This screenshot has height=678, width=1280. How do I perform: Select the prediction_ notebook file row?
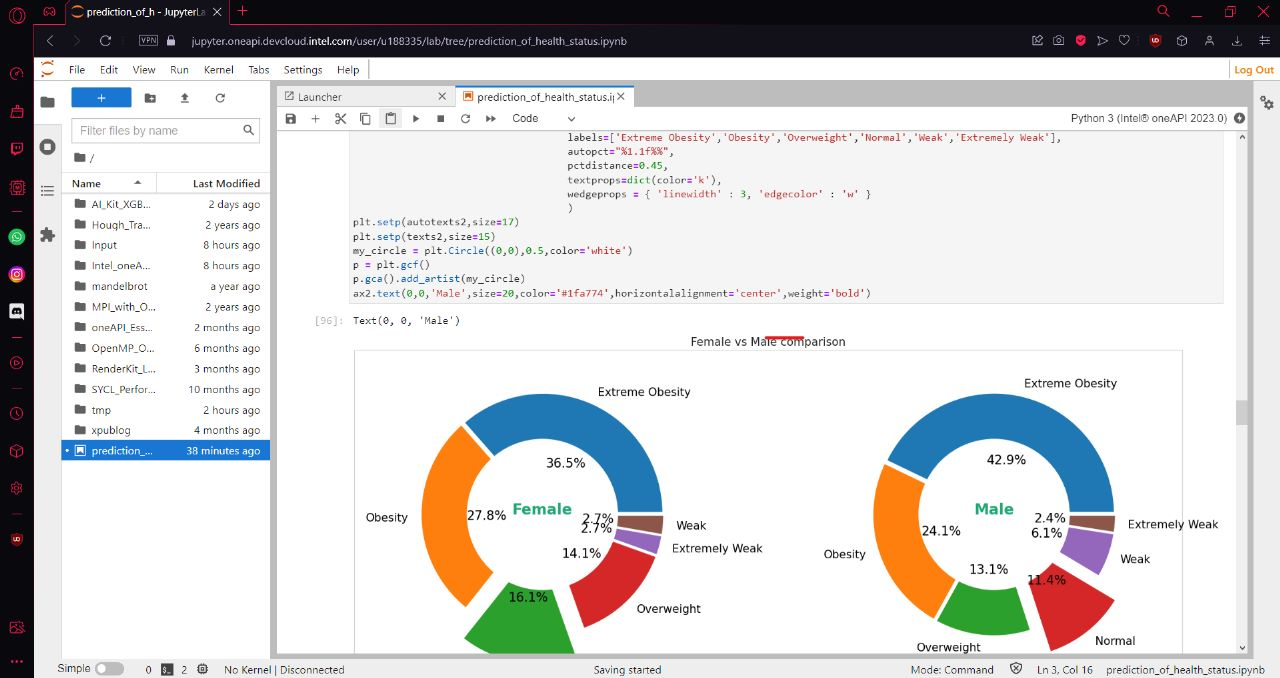(x=166, y=451)
